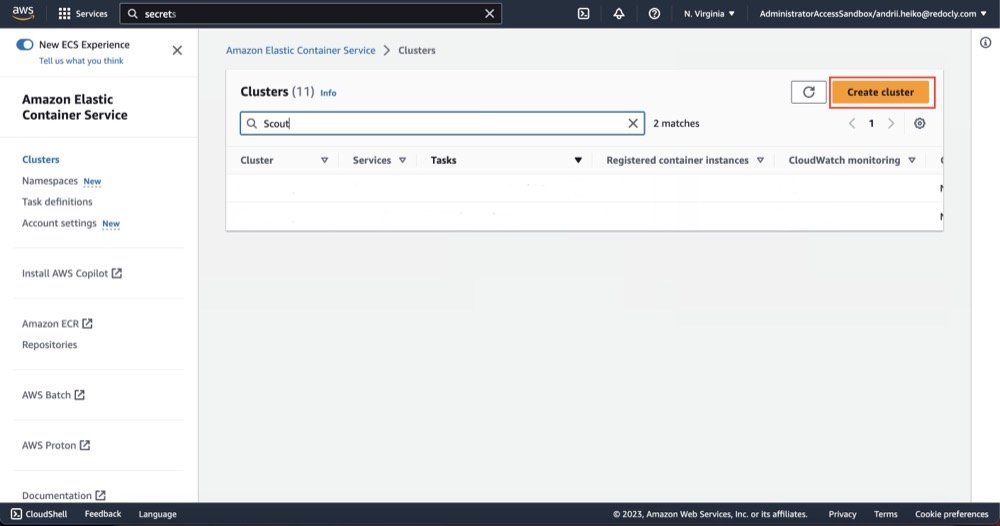The image size is (1000, 526).
Task: Open Documentation external link
Action: pyautogui.click(x=64, y=495)
